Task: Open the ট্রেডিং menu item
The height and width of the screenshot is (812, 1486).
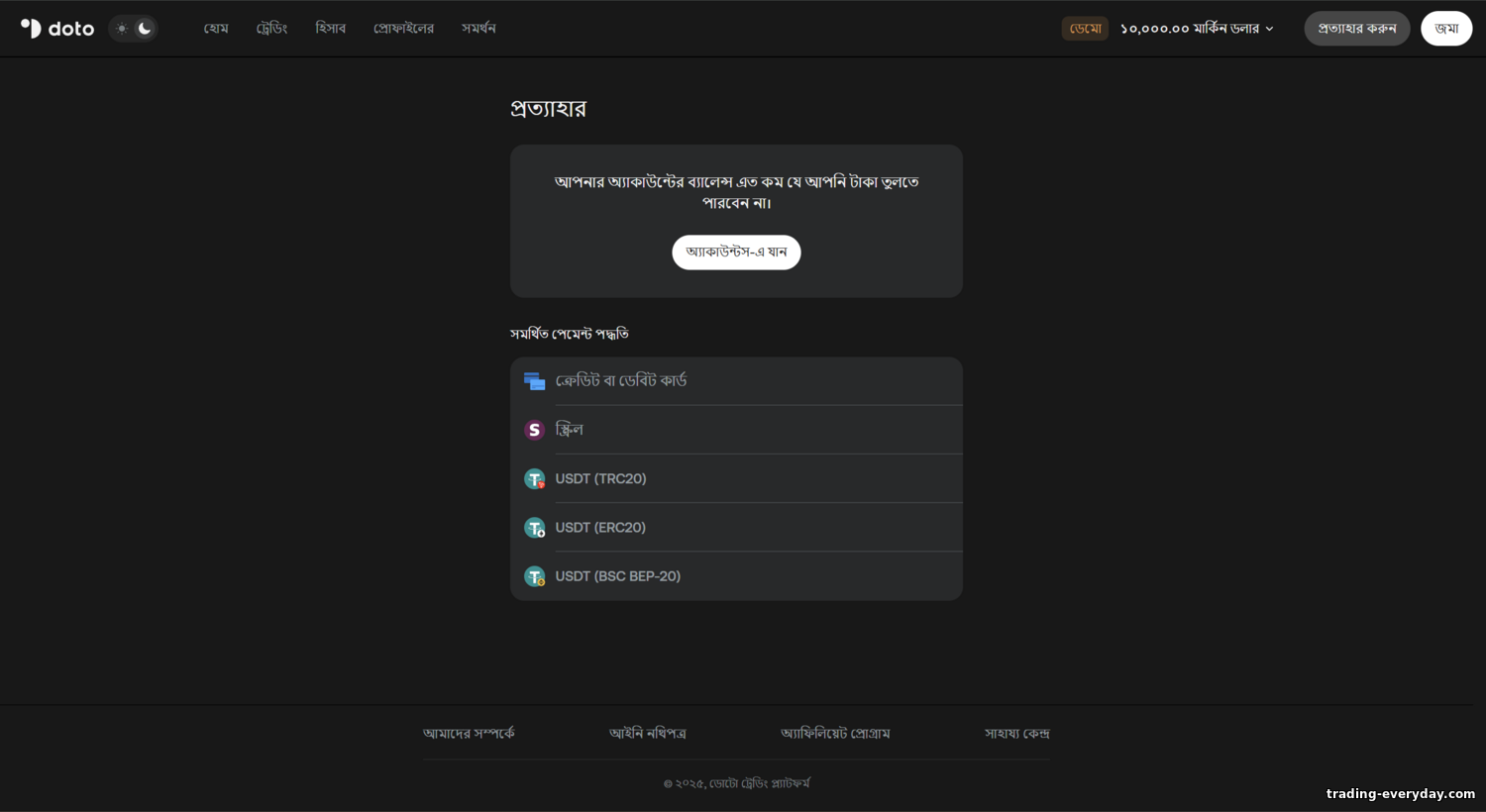Action: click(271, 29)
